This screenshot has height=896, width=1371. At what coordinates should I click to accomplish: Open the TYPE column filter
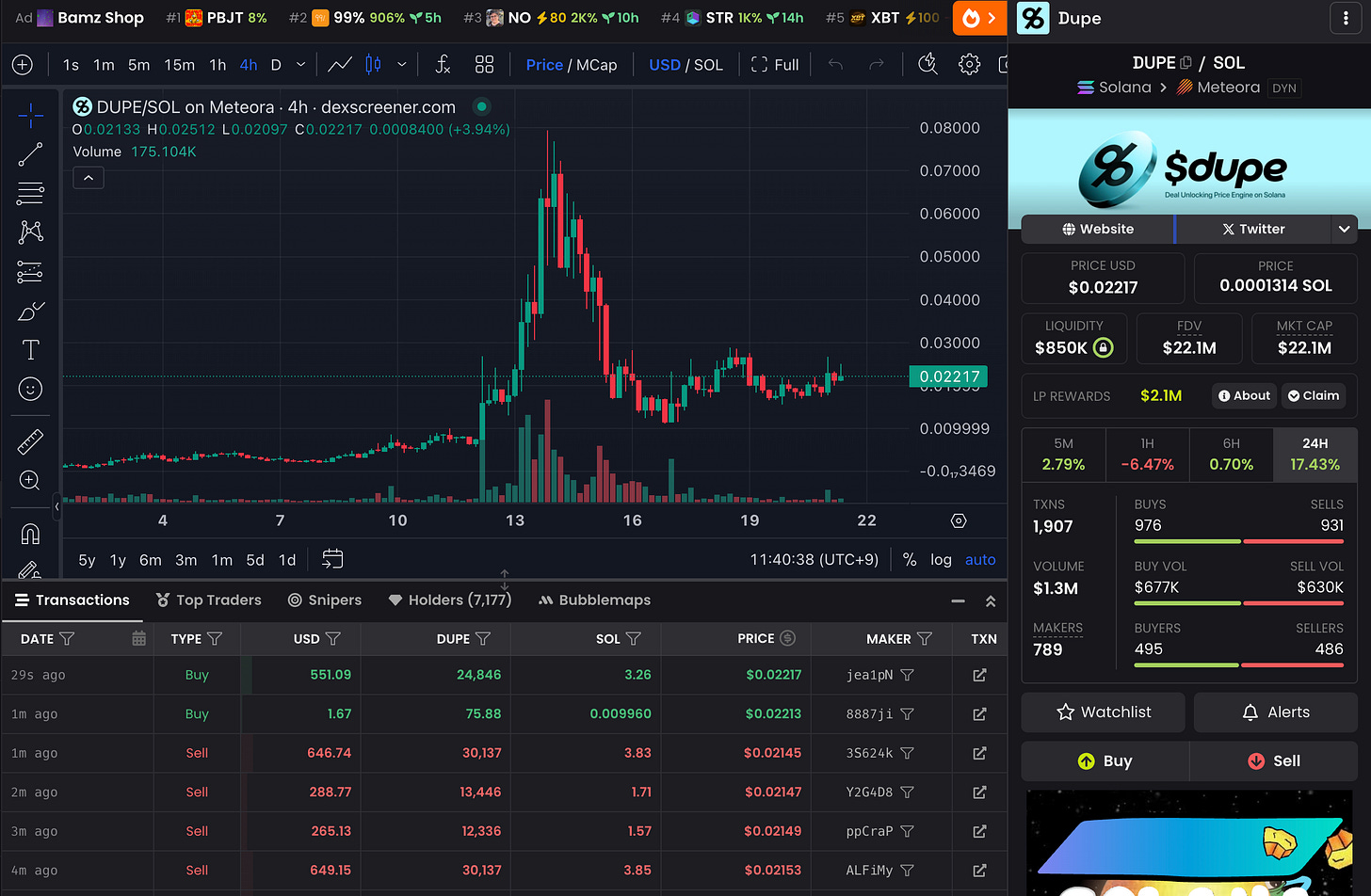pyautogui.click(x=215, y=638)
